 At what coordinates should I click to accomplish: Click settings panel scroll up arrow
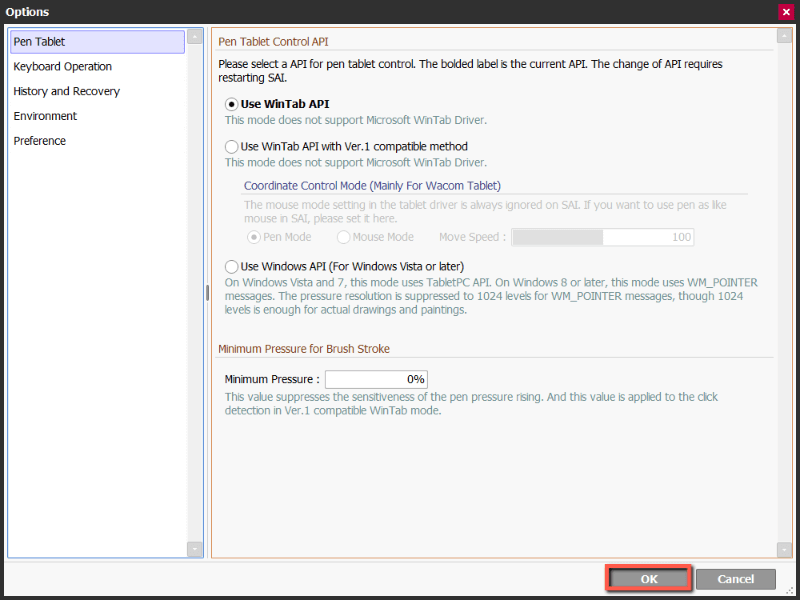point(784,36)
